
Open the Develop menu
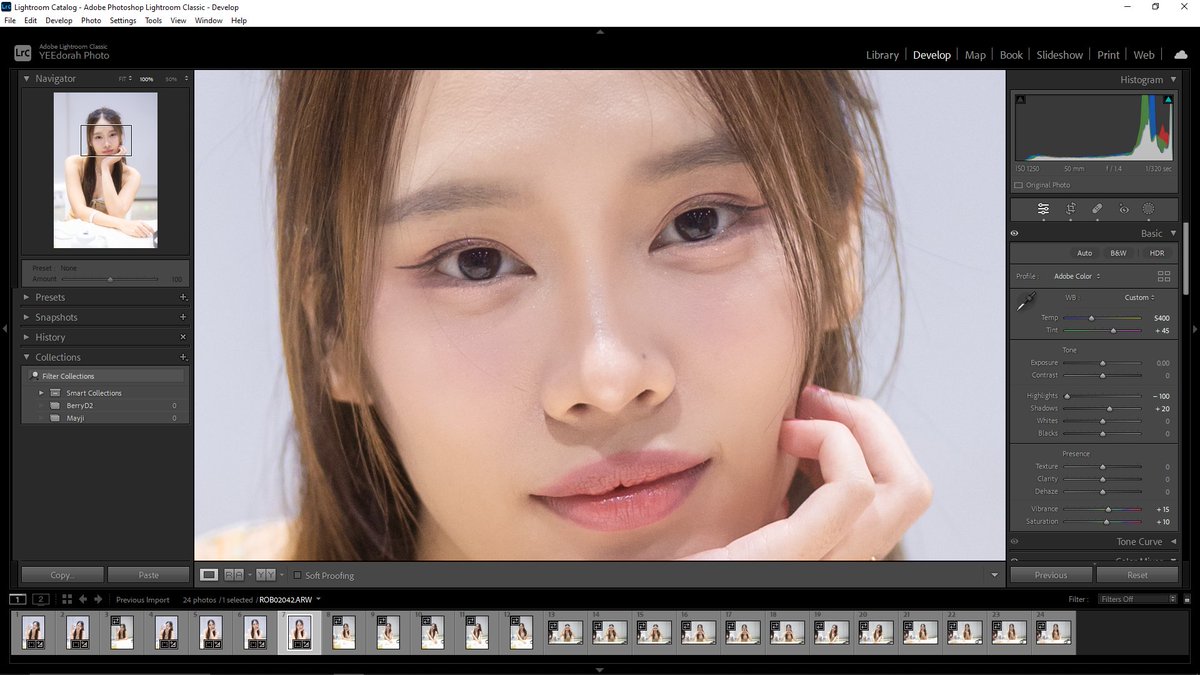59,20
